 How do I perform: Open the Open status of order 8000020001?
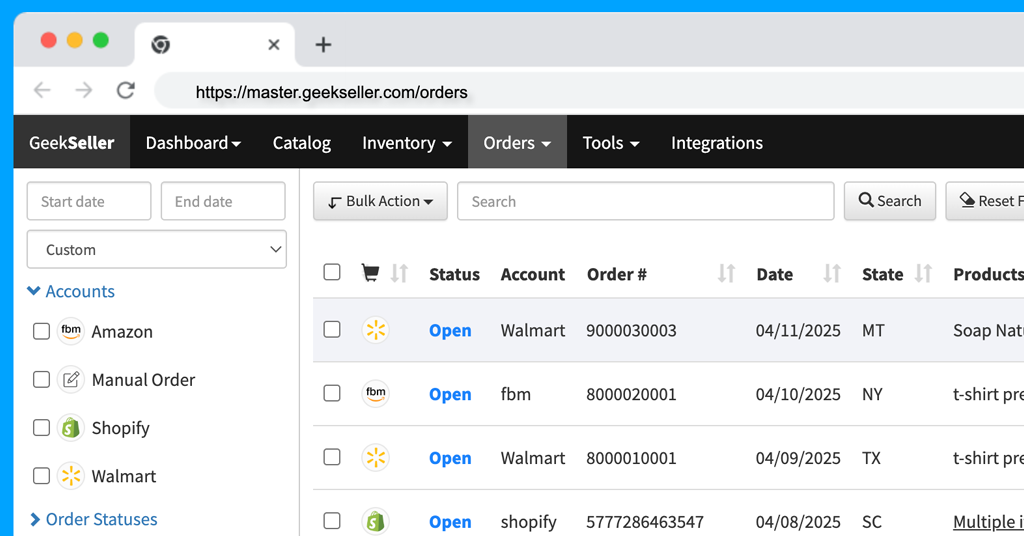[x=450, y=394]
